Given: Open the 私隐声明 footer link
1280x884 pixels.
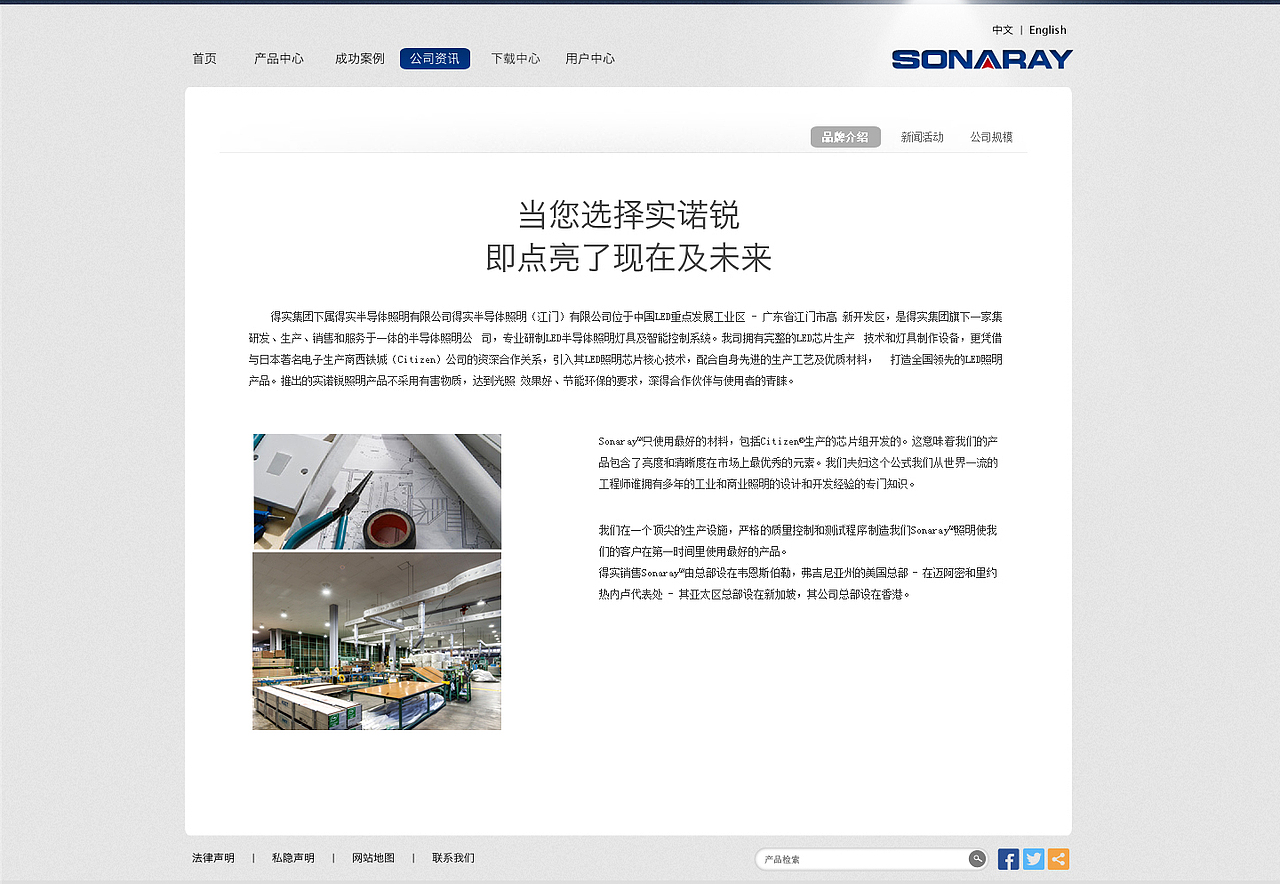Looking at the screenshot, I should [293, 858].
